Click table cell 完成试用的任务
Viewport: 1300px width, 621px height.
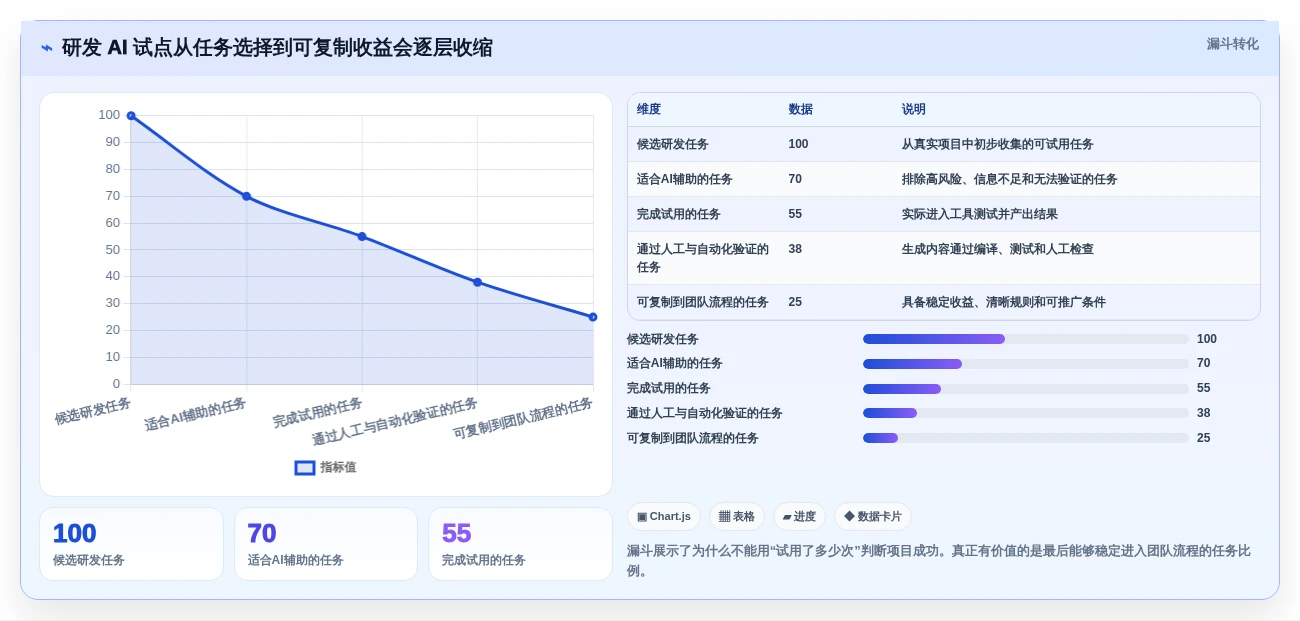click(679, 214)
